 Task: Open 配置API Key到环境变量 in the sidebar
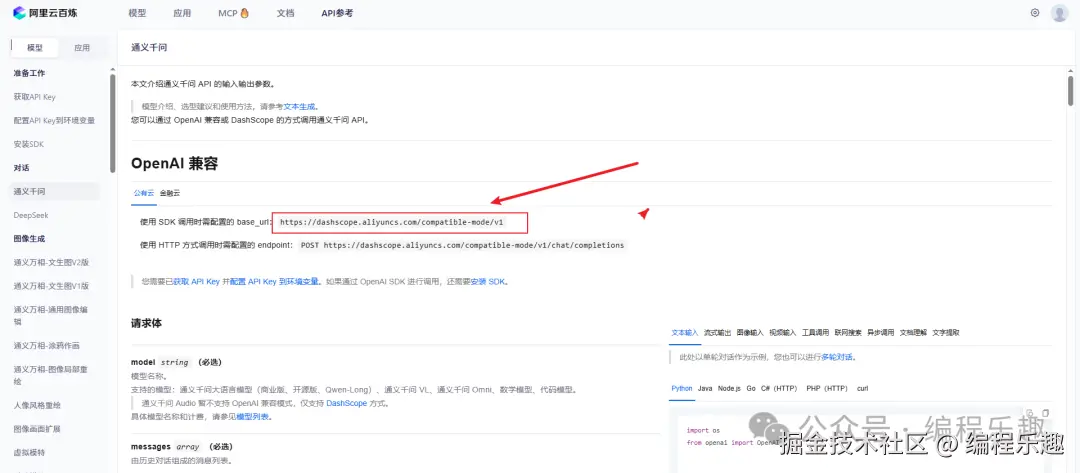pyautogui.click(x=54, y=120)
